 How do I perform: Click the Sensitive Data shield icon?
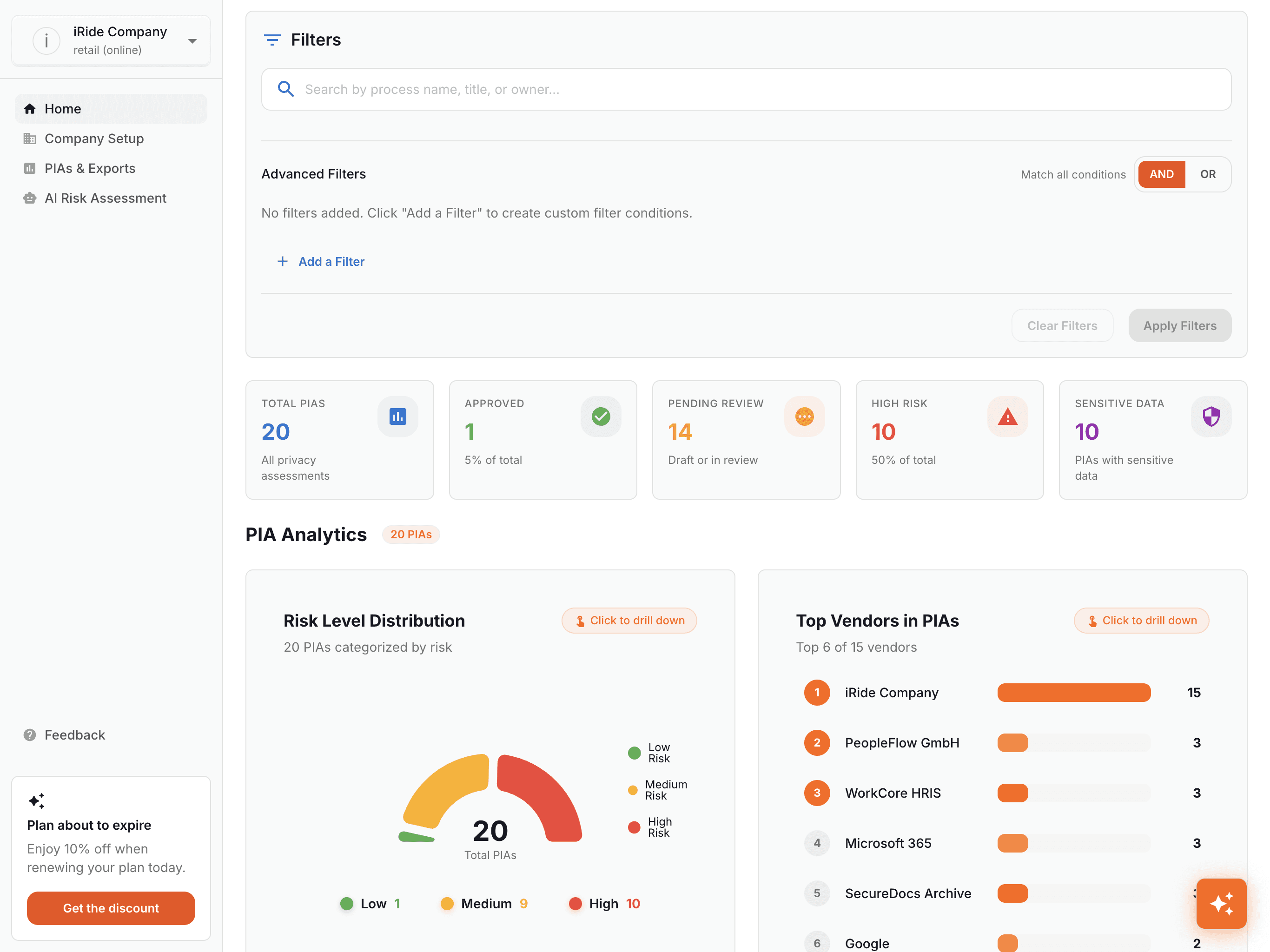tap(1210, 416)
